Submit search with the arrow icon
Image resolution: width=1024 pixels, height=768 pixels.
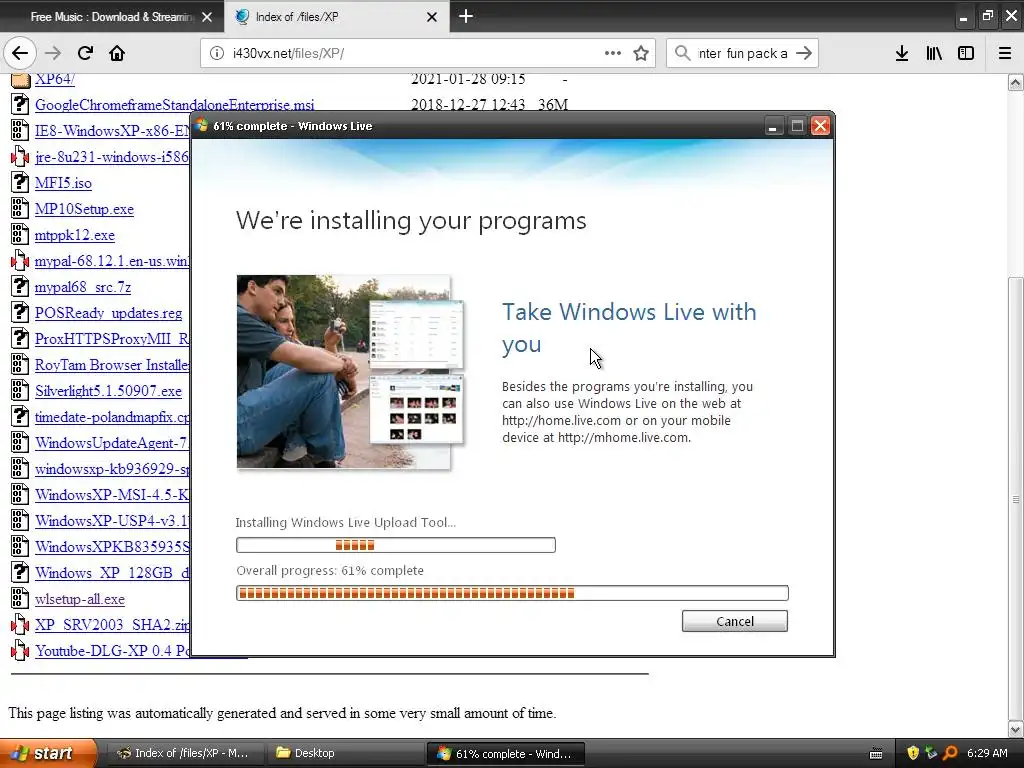pos(804,53)
